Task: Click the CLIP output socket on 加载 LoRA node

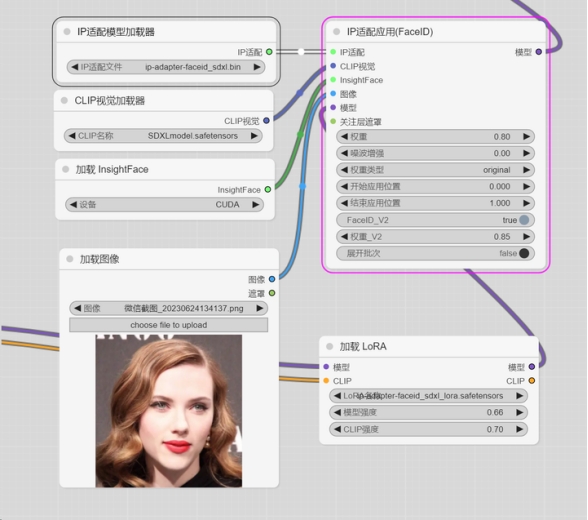Action: point(532,381)
